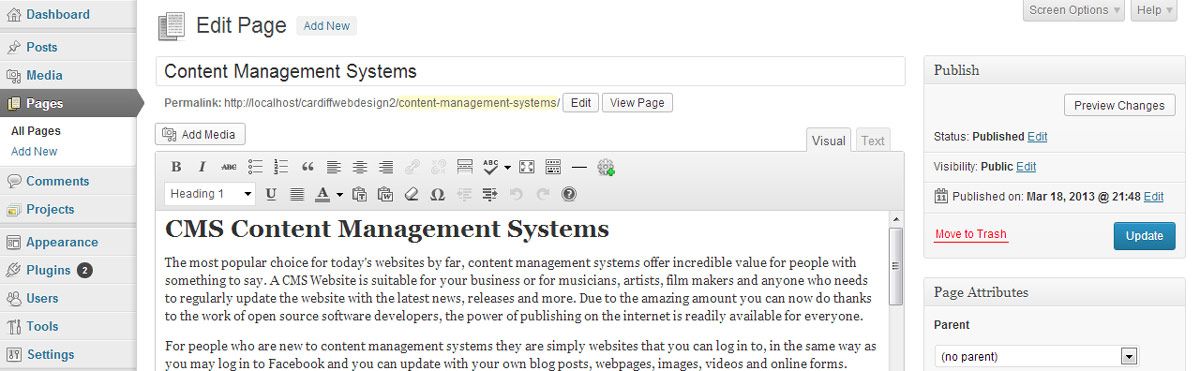Select Add New under Pages submenu

(x=34, y=151)
